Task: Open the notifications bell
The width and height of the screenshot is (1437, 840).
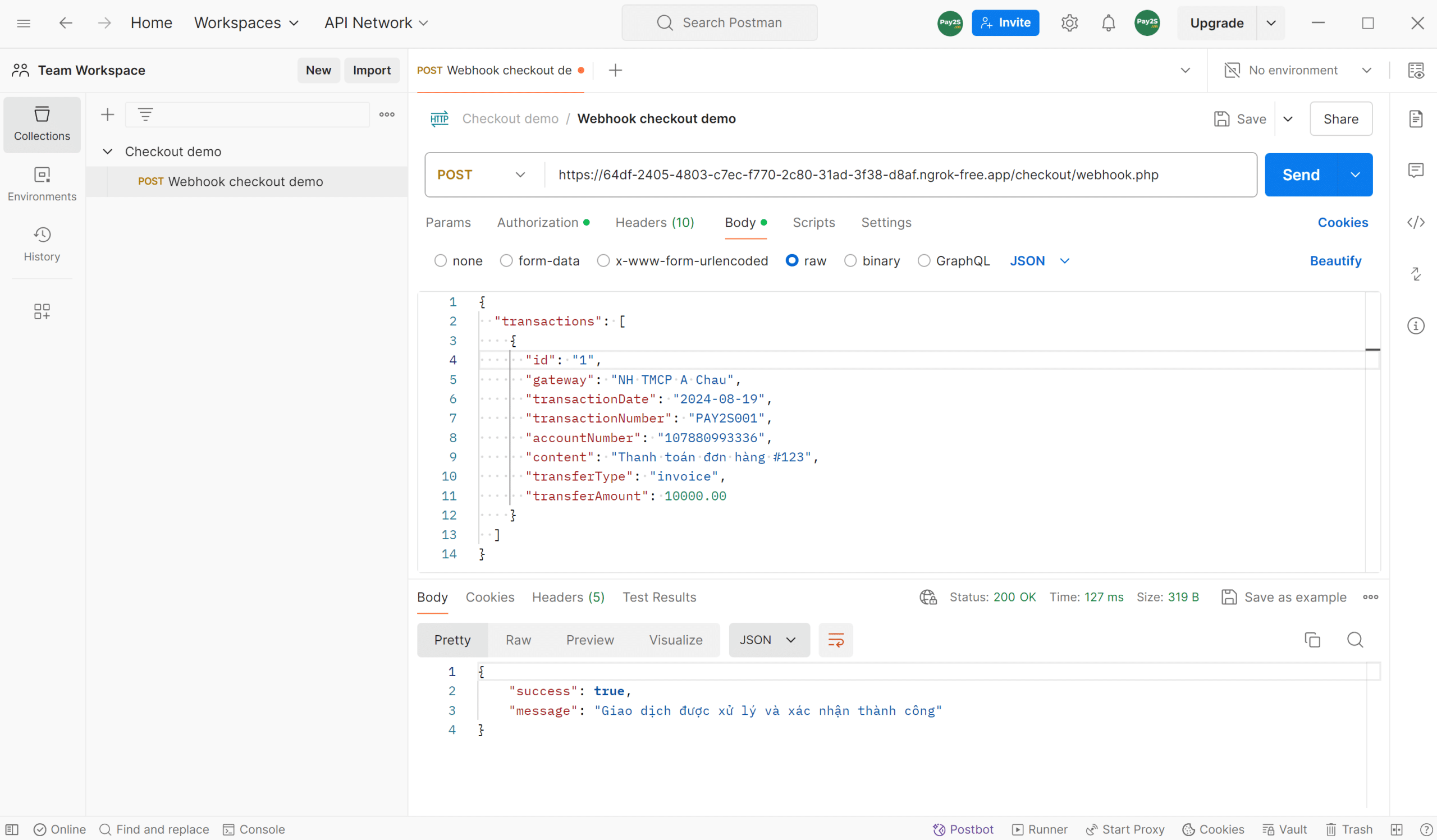Action: click(1108, 23)
